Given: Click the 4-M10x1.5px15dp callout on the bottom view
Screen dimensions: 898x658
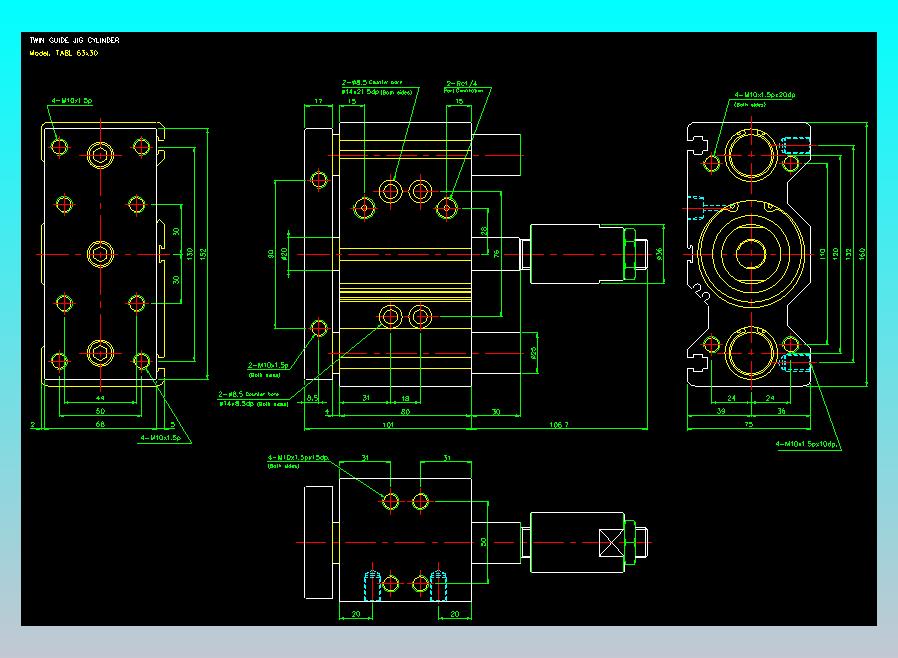Looking at the screenshot, I should (298, 461).
